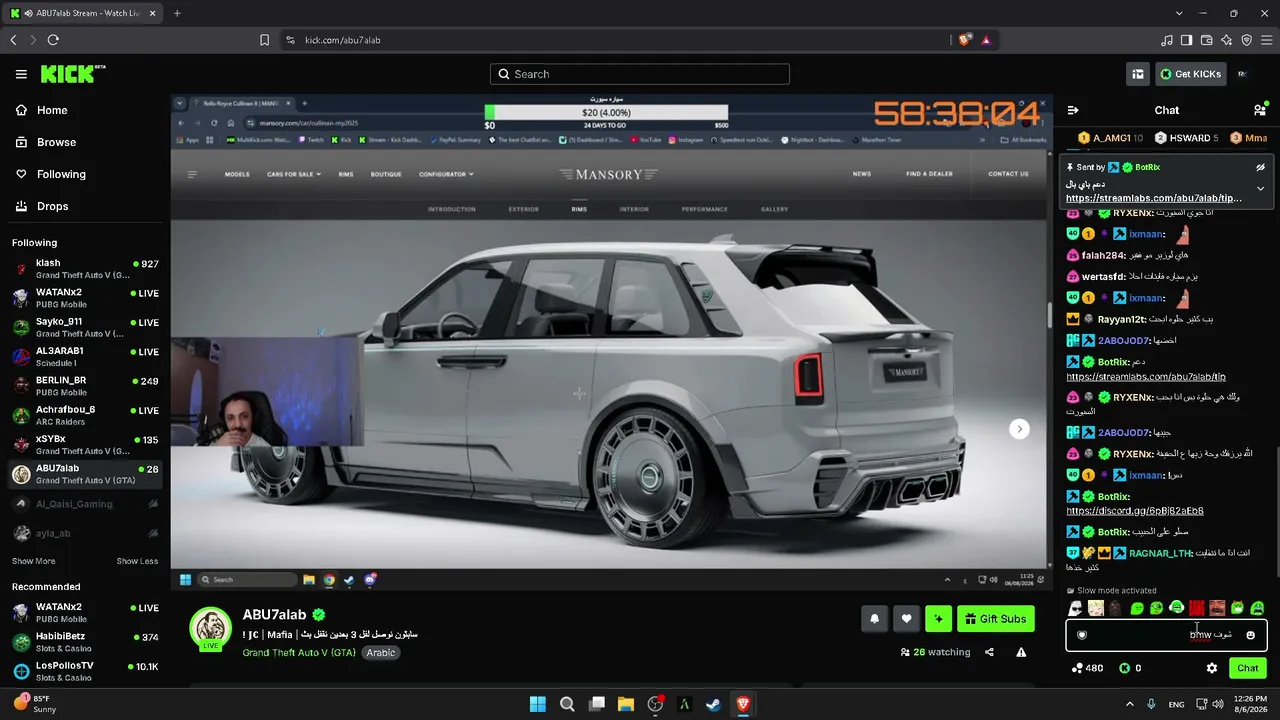Open the Leo AI sparkle icon

1227,40
